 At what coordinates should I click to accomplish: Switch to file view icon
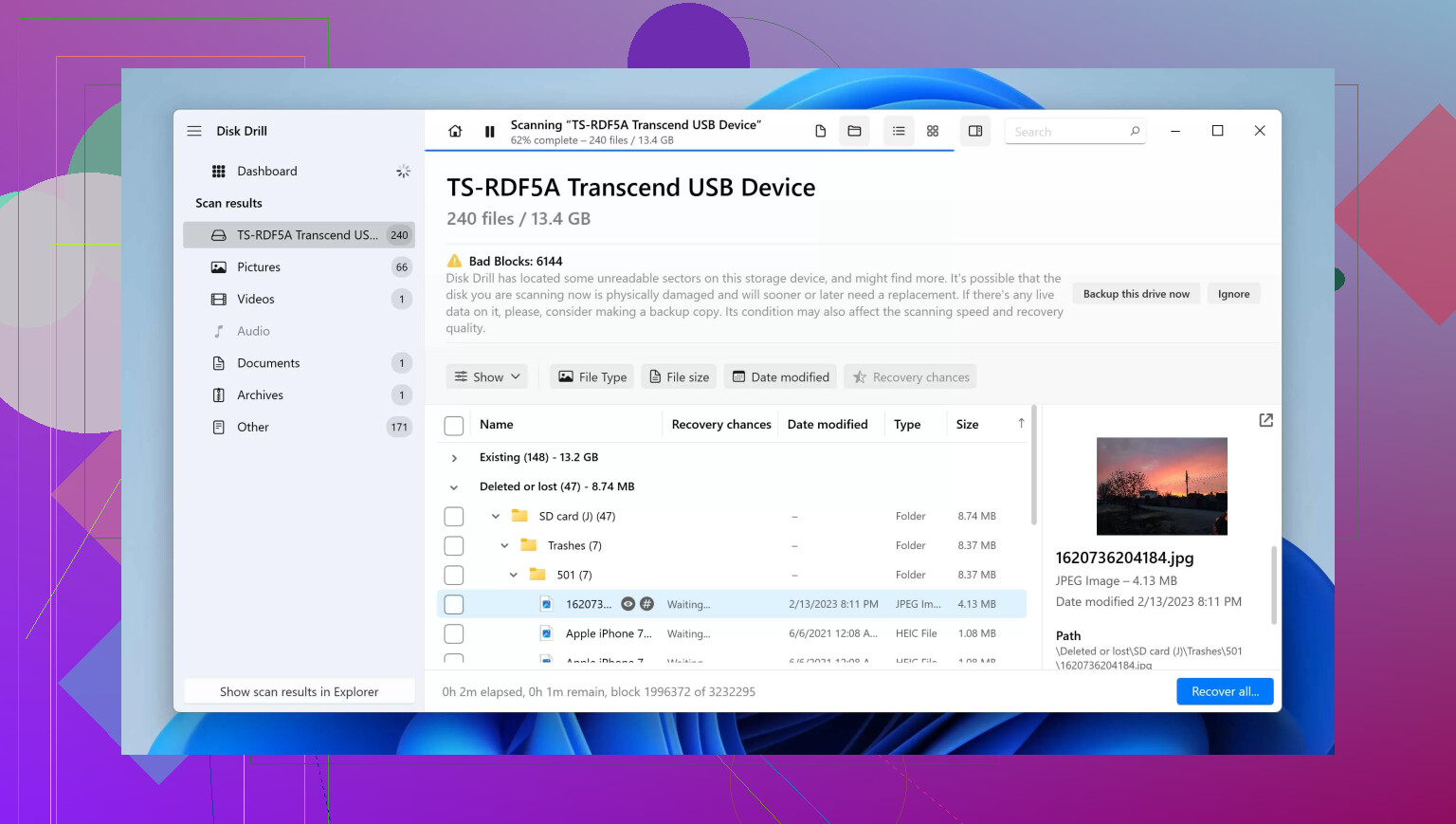click(820, 132)
